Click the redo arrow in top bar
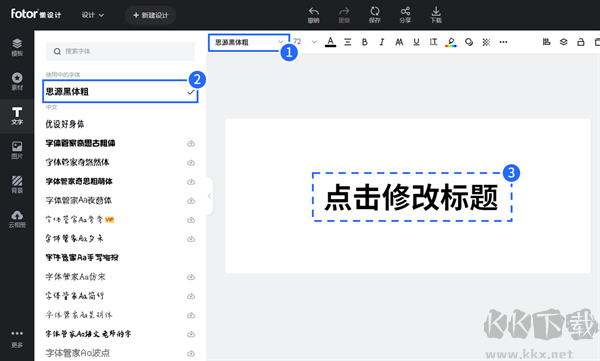The image size is (600, 361). (x=344, y=15)
